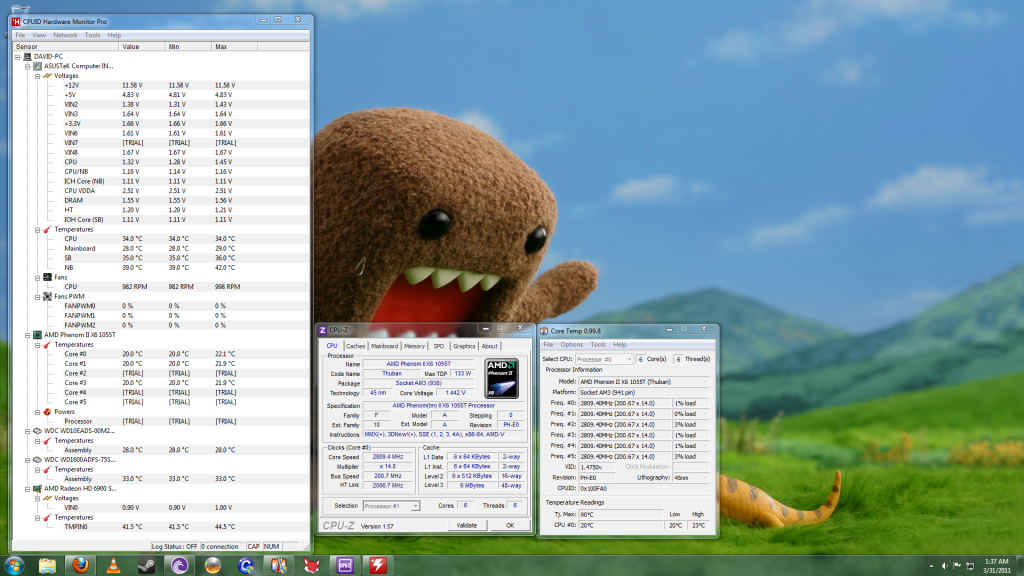
Task: Click the red fox taskbar icon
Action: [312, 566]
